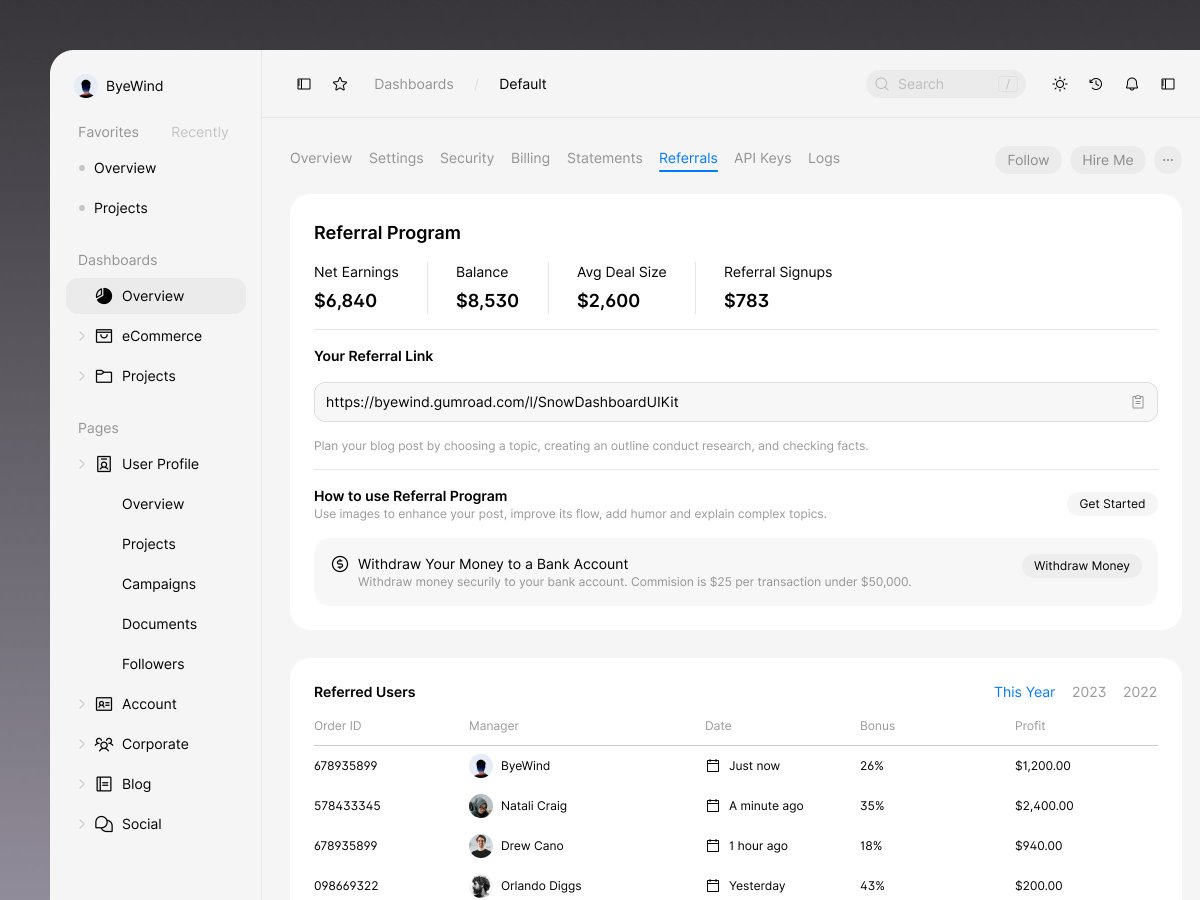Expand the Corporate chevron
The width and height of the screenshot is (1200, 900).
[82, 744]
